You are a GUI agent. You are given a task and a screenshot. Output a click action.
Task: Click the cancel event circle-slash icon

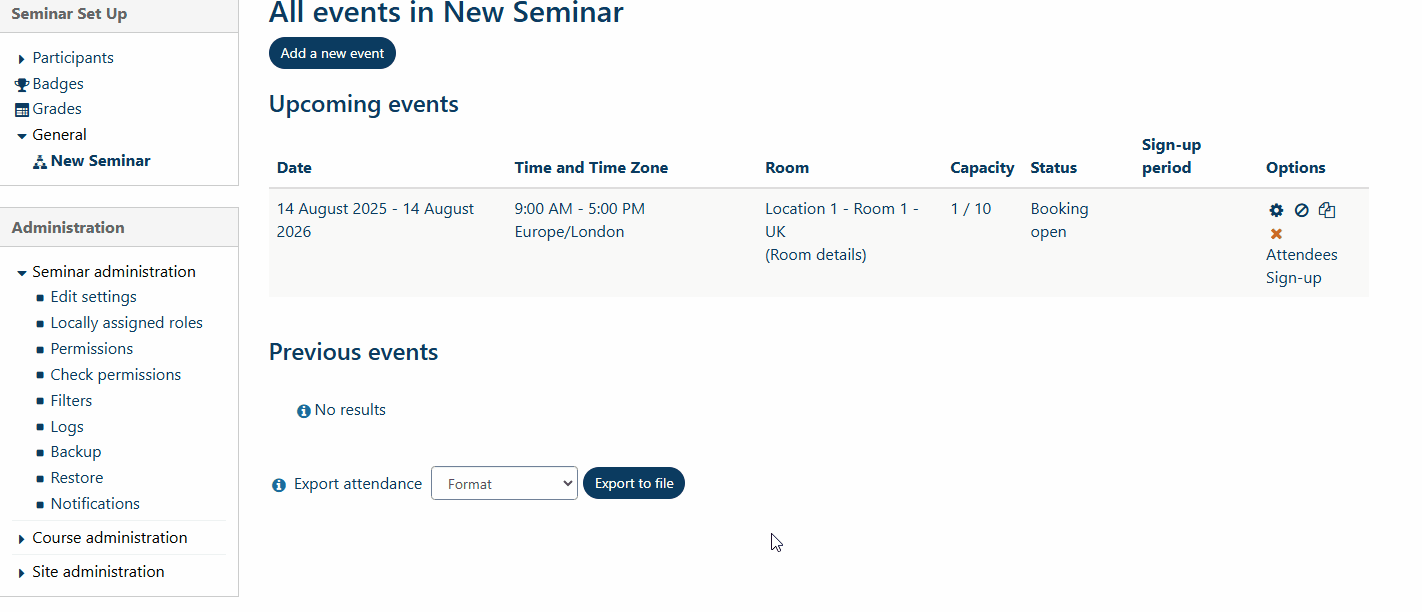click(1301, 210)
